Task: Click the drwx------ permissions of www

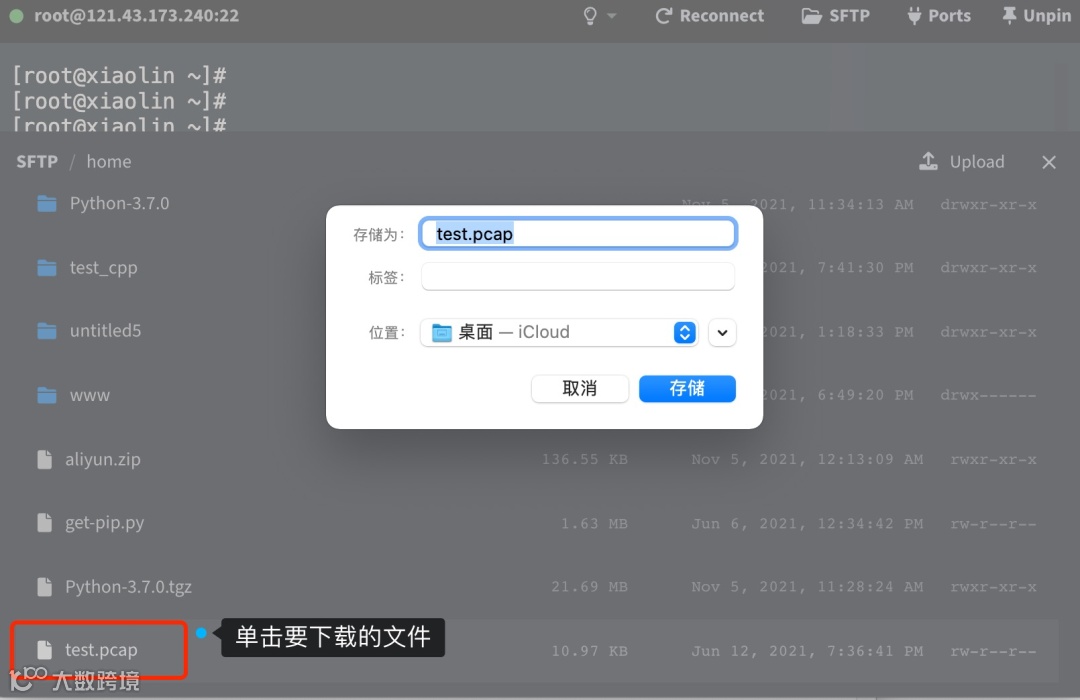Action: point(988,395)
